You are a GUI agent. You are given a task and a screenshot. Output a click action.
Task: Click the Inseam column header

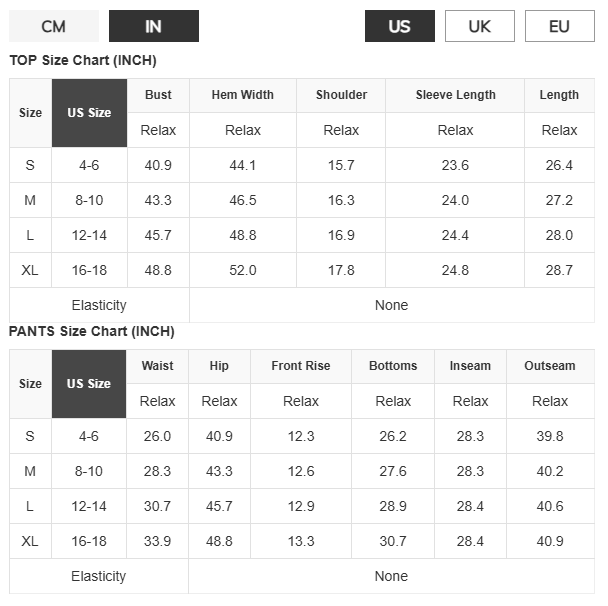[470, 366]
